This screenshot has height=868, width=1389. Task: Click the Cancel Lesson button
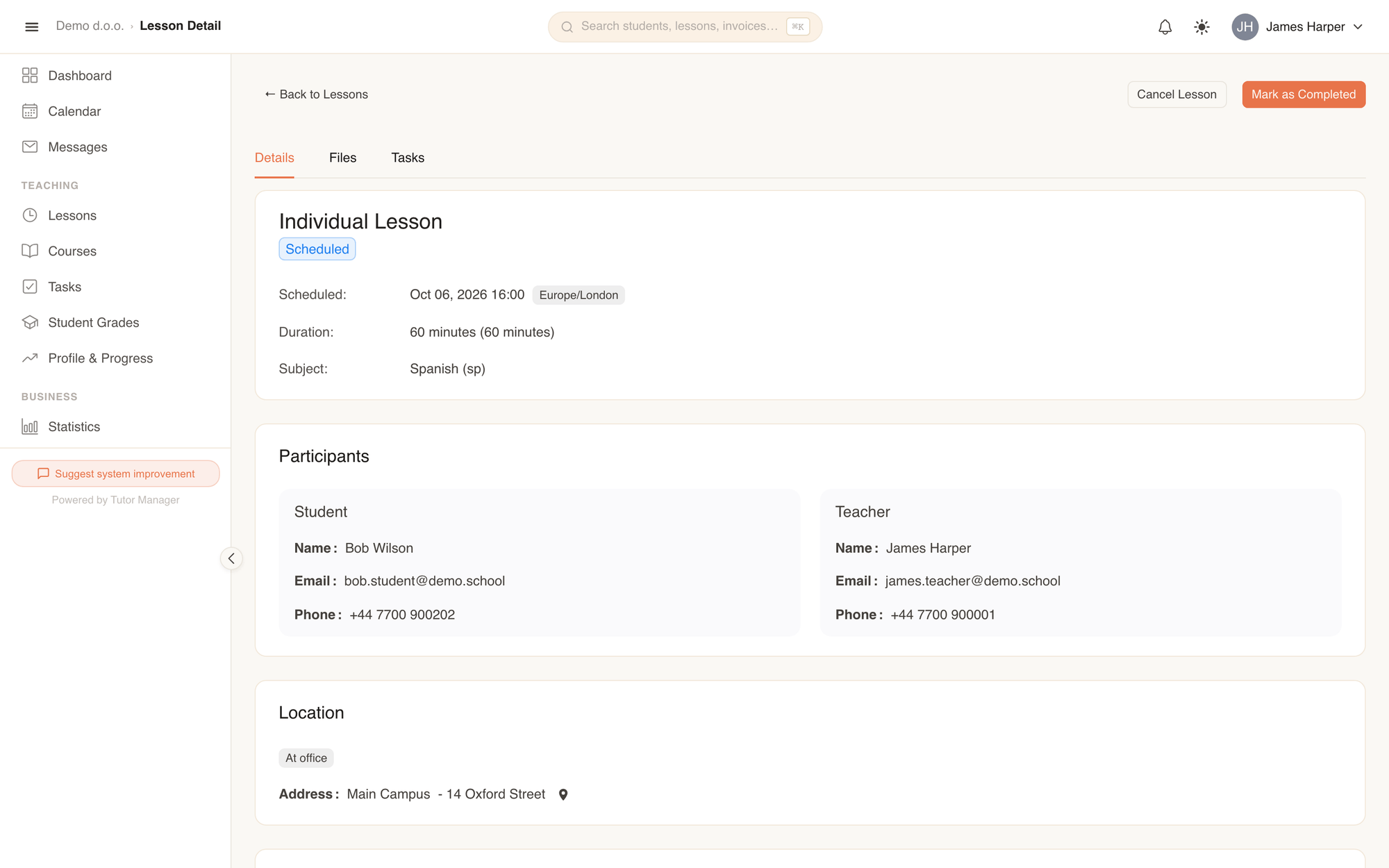click(x=1176, y=94)
